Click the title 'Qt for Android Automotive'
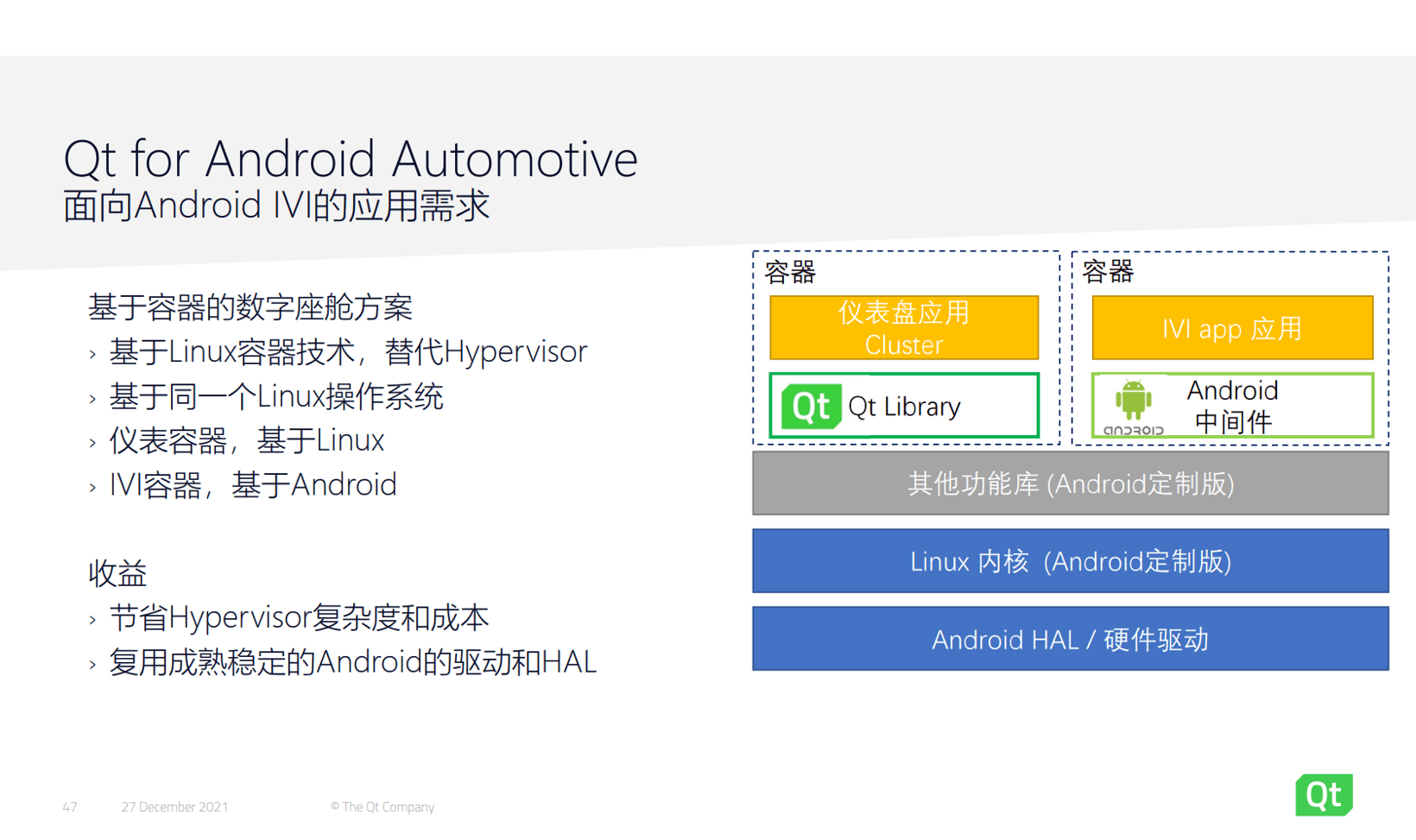The height and width of the screenshot is (840, 1416). [351, 159]
